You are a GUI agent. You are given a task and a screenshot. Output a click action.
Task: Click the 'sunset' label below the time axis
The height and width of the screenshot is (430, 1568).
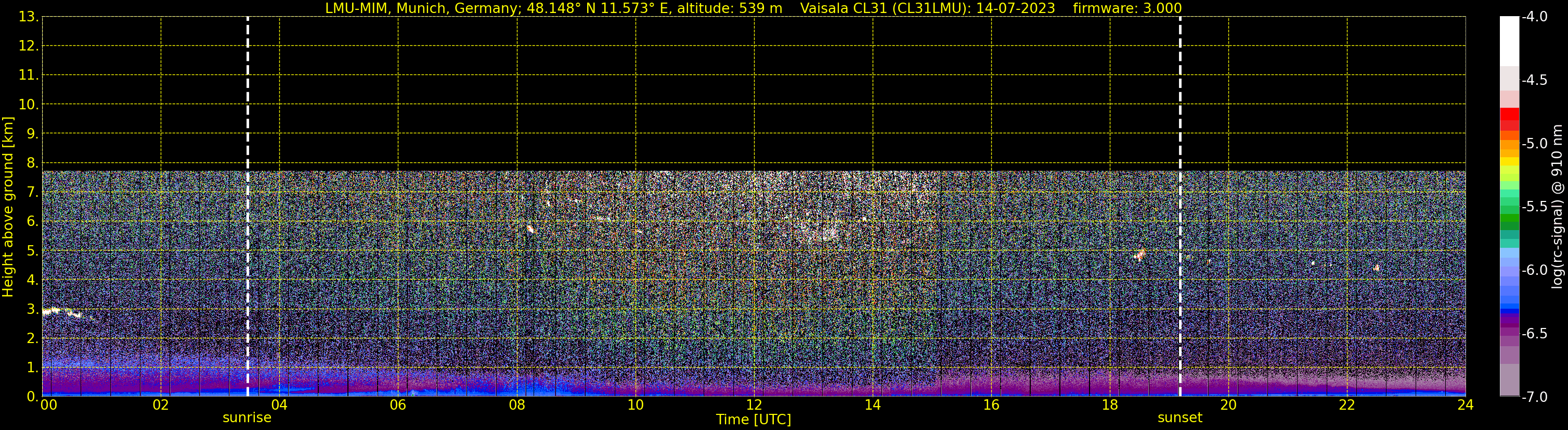point(1180,418)
